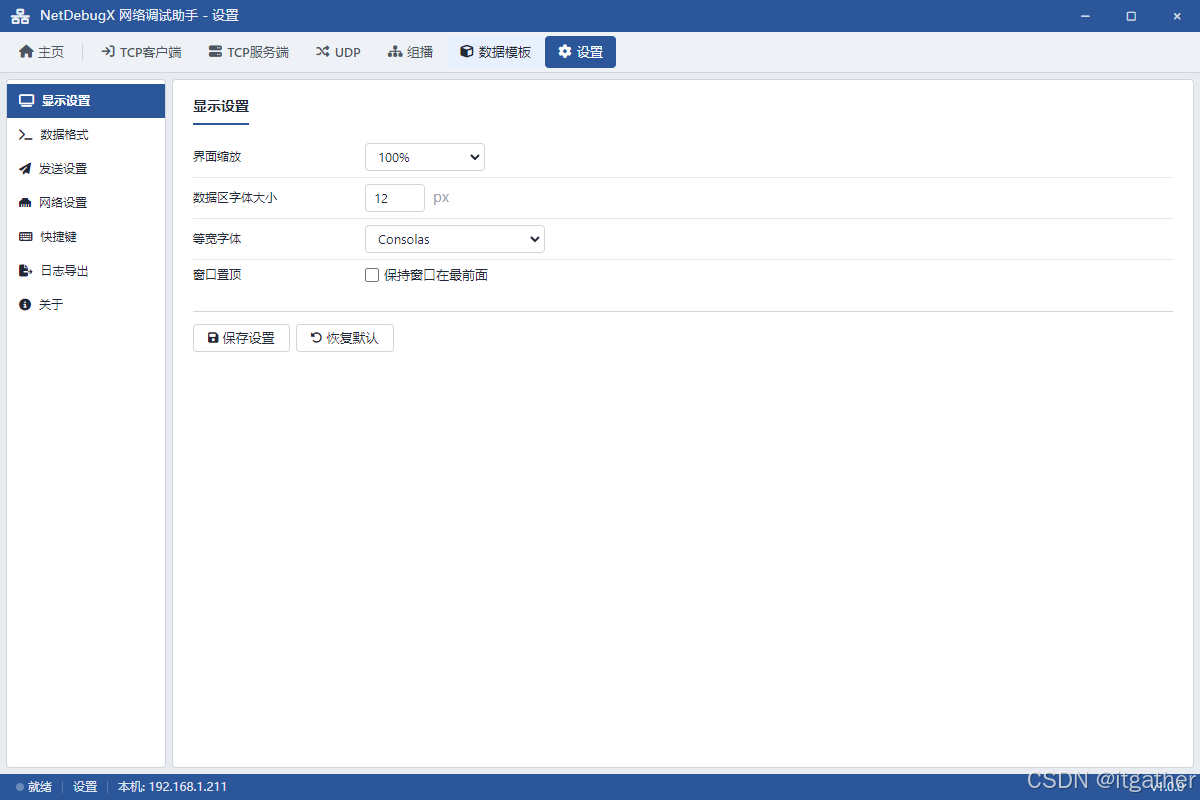Viewport: 1200px width, 800px height.
Task: Click the 显示设置 section heading
Action: [221, 106]
